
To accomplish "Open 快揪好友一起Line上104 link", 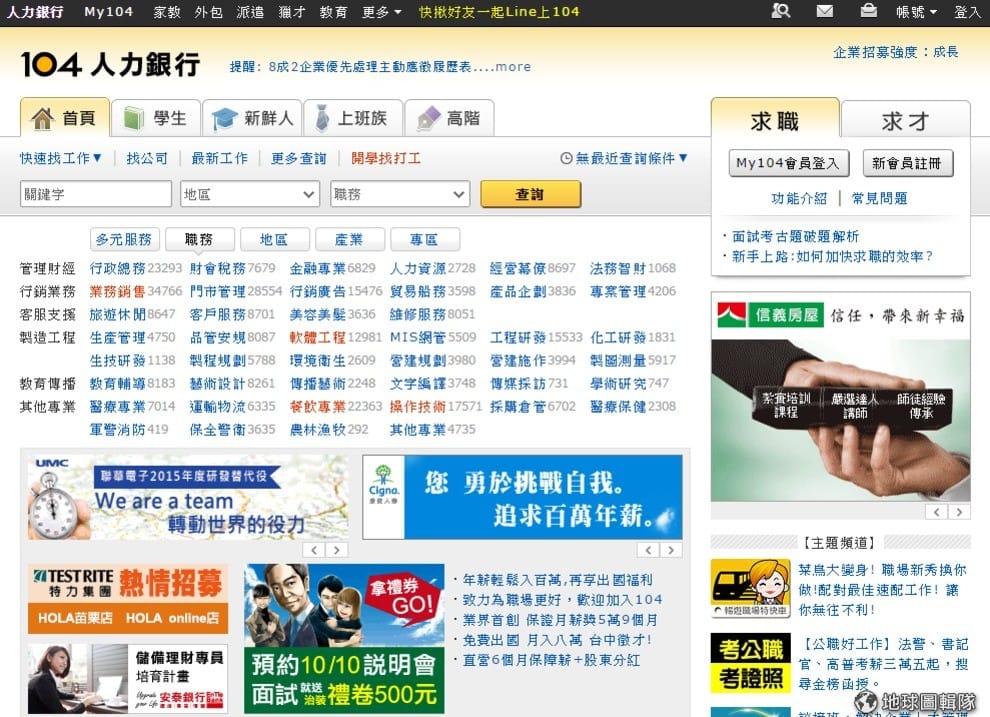I will coord(499,11).
